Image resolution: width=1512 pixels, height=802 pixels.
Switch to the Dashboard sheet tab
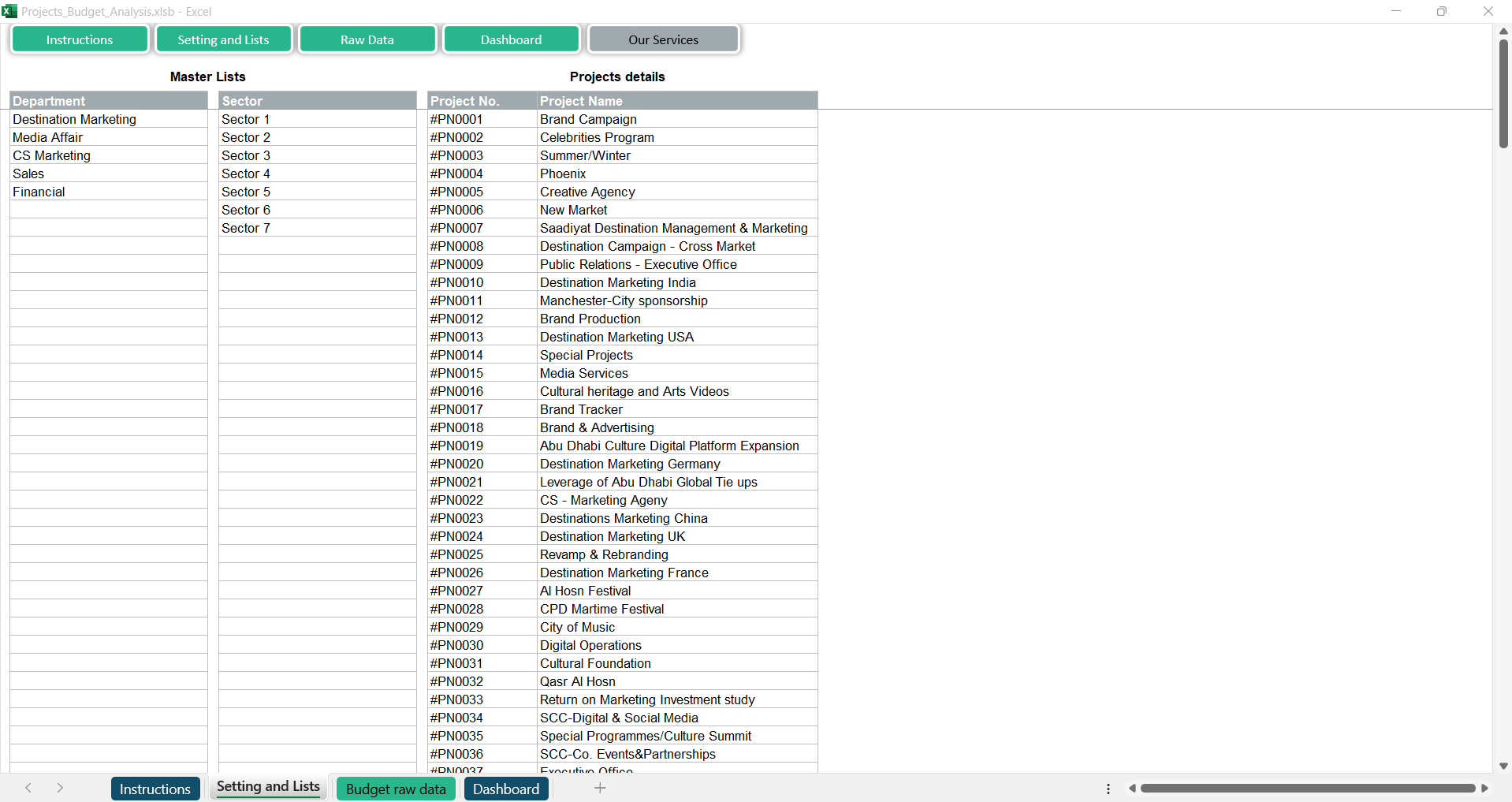506,789
